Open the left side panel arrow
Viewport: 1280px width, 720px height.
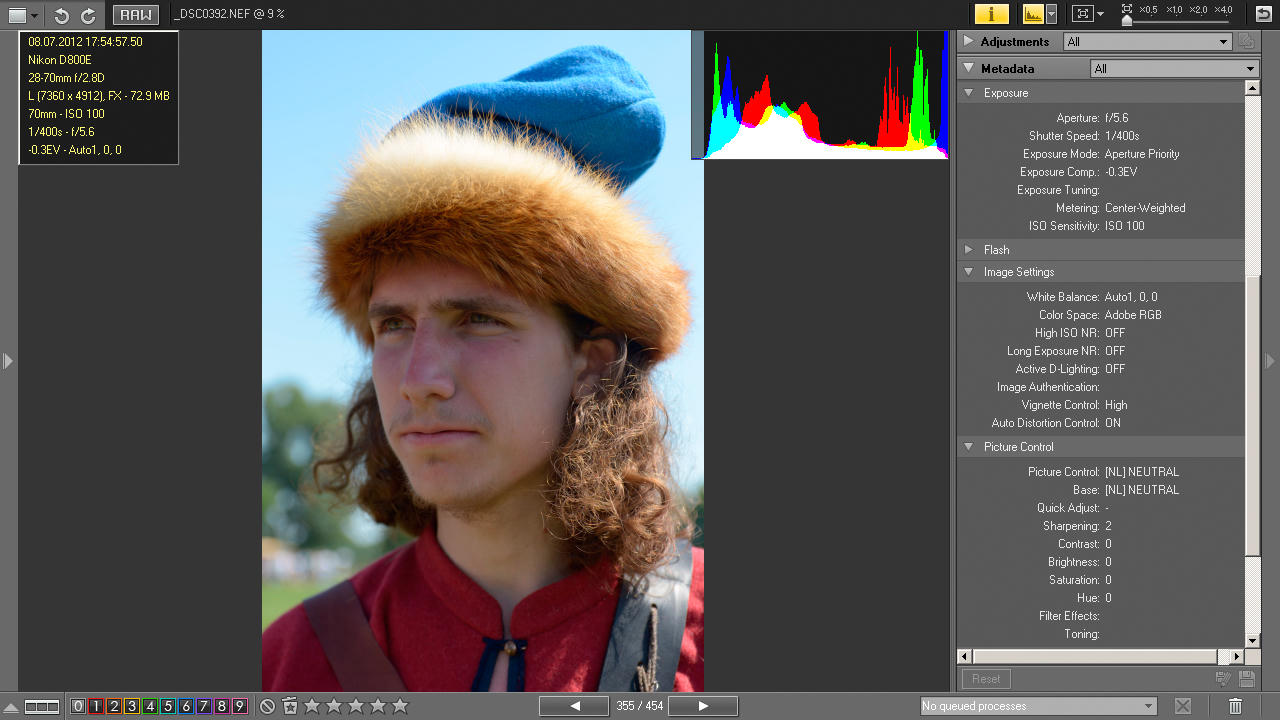8,360
